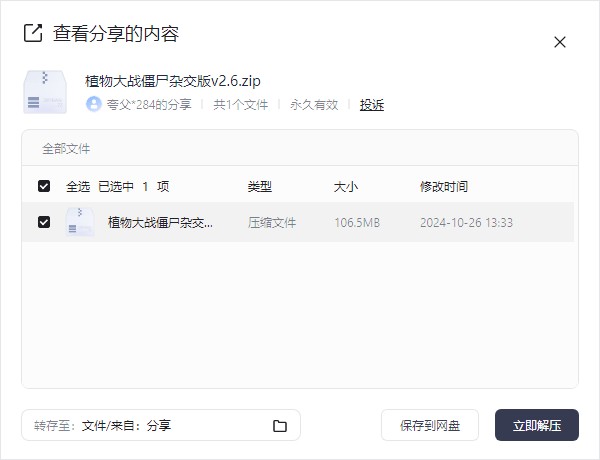
Task: Uncheck the 植物大战僵尸杂交 file checkbox
Action: click(44, 222)
